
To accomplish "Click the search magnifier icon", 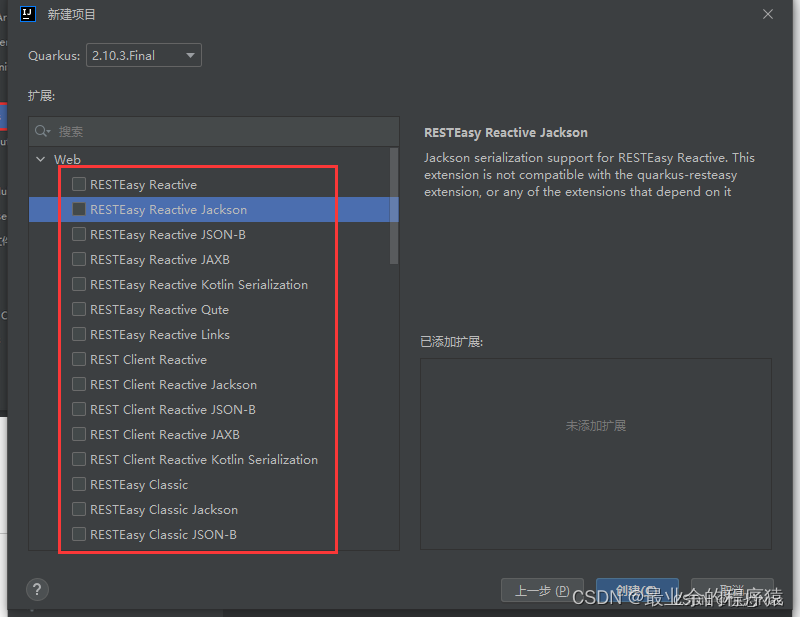I will click(x=42, y=132).
